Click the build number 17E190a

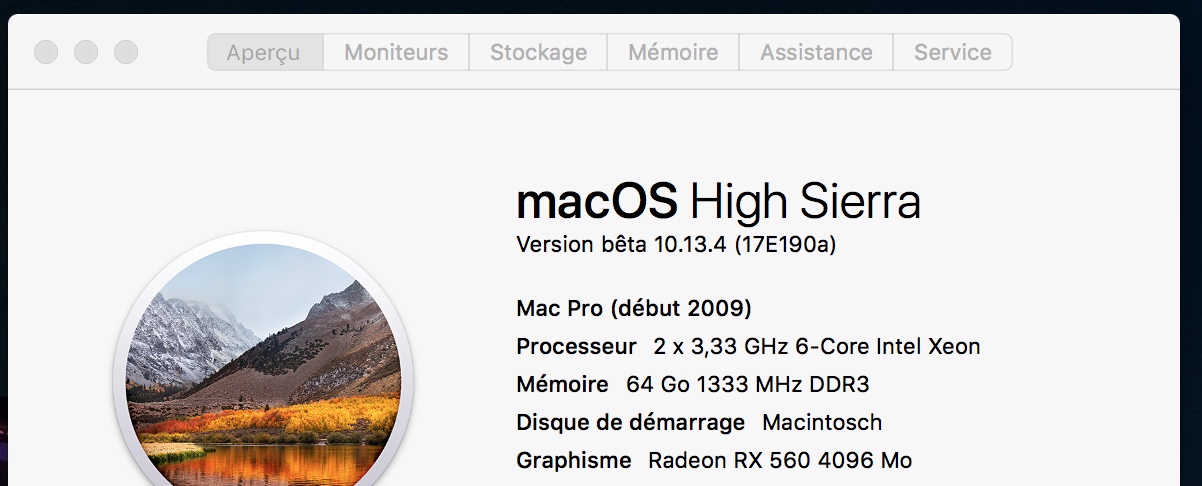coord(785,245)
